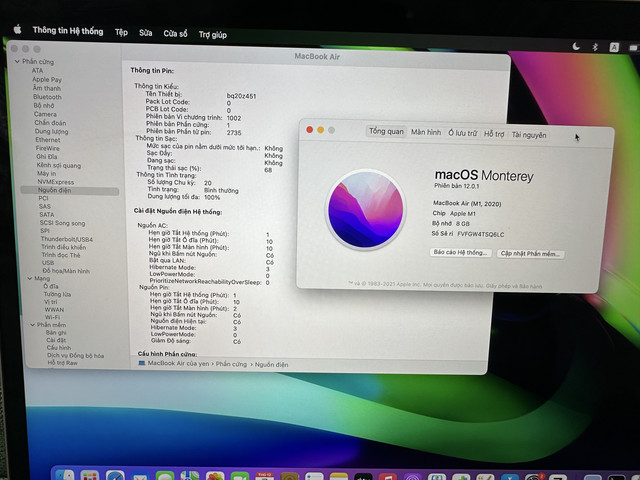Open Launchpad from the Dock
The height and width of the screenshot is (480, 640).
[x=89, y=476]
